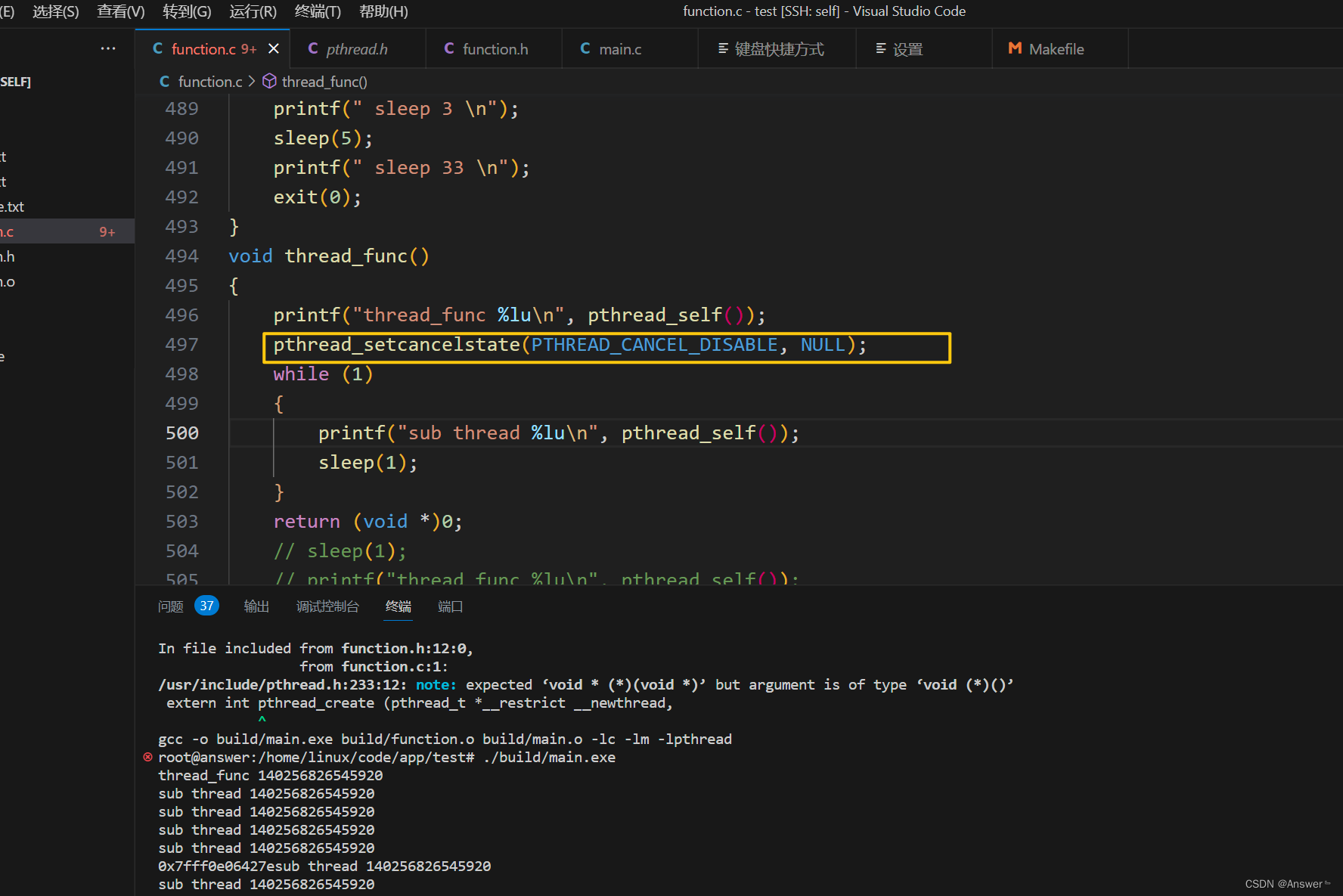Open the 选择(S) menu
The height and width of the screenshot is (896, 1343).
pyautogui.click(x=56, y=11)
